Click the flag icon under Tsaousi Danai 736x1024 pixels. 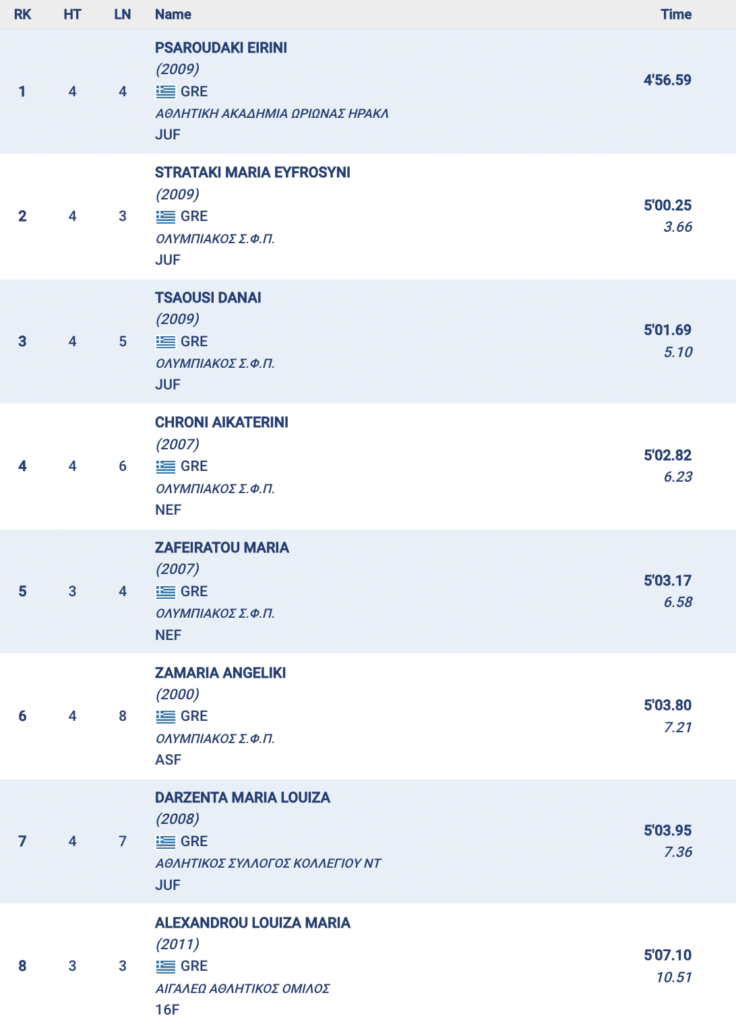[165, 341]
